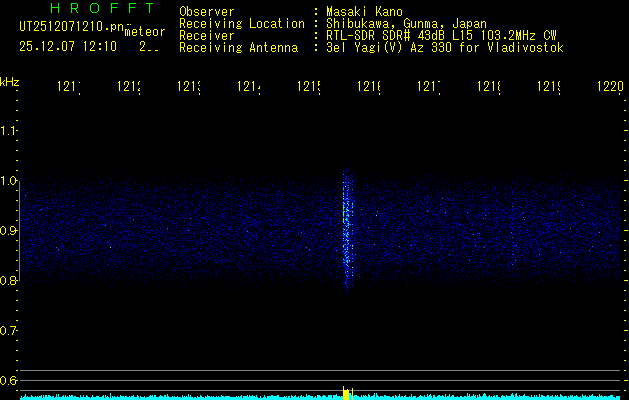Select the 1.0 kHz frequency tick
The width and height of the screenshot is (629, 400).
pos(9,181)
